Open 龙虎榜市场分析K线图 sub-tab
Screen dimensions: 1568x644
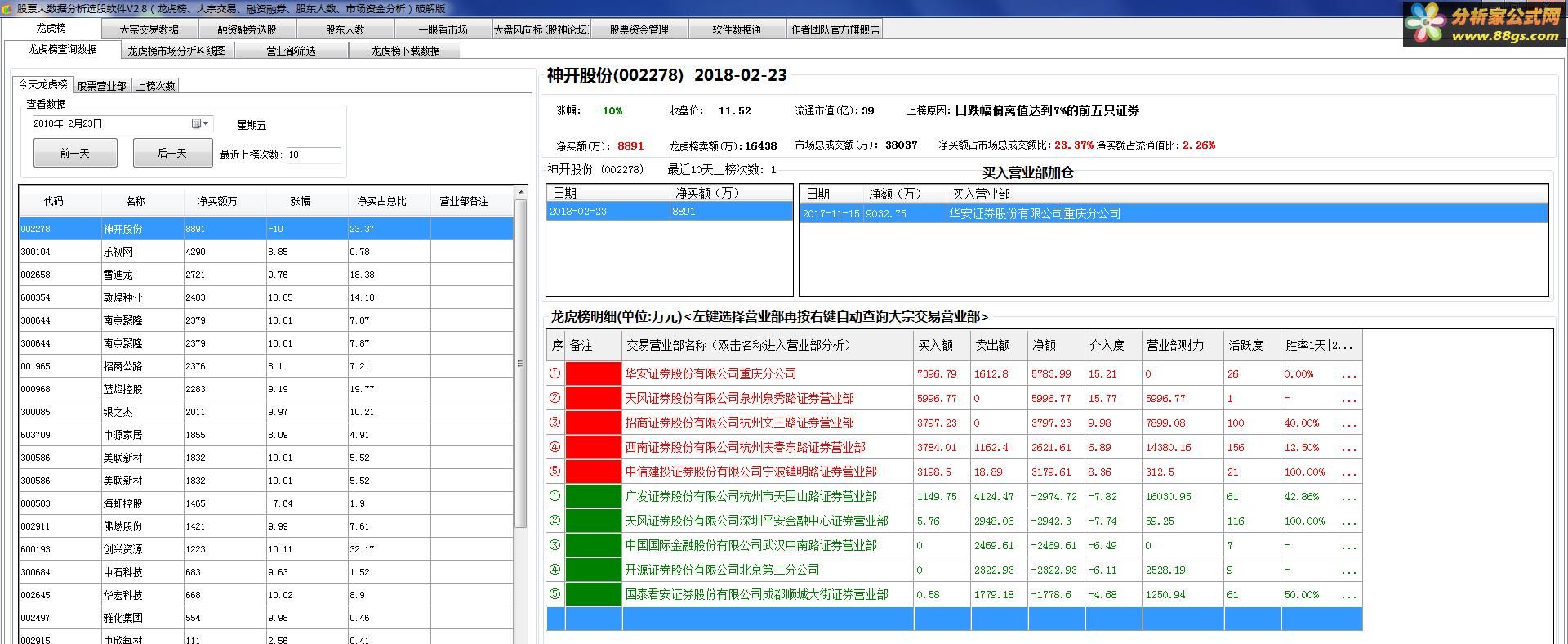point(176,51)
